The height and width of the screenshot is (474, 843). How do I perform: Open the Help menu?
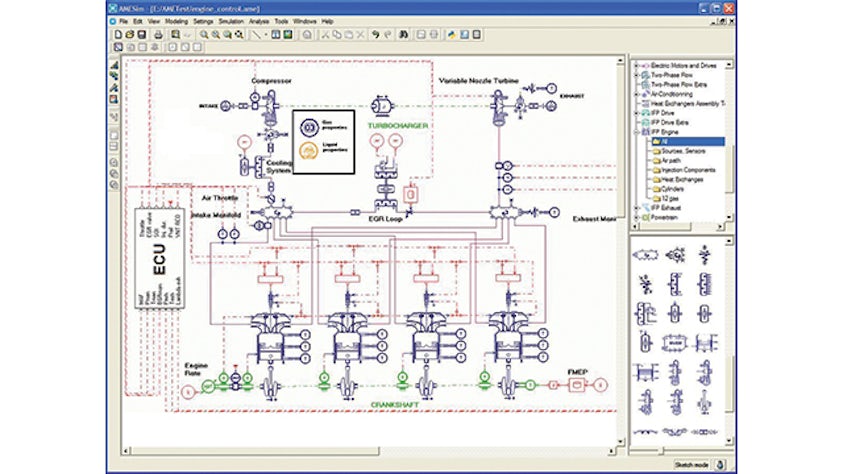point(327,21)
